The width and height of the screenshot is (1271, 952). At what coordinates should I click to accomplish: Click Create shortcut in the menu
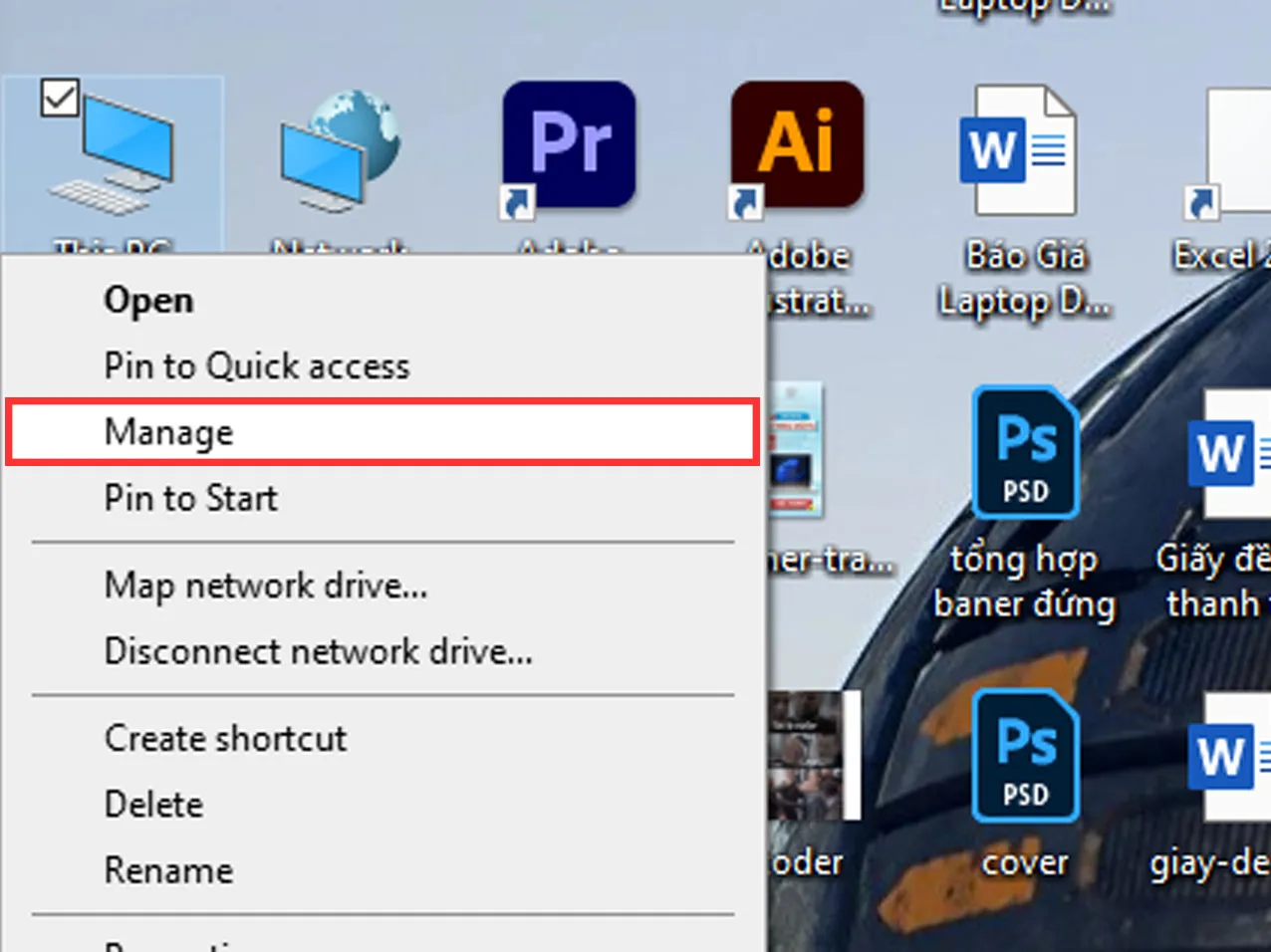point(225,739)
